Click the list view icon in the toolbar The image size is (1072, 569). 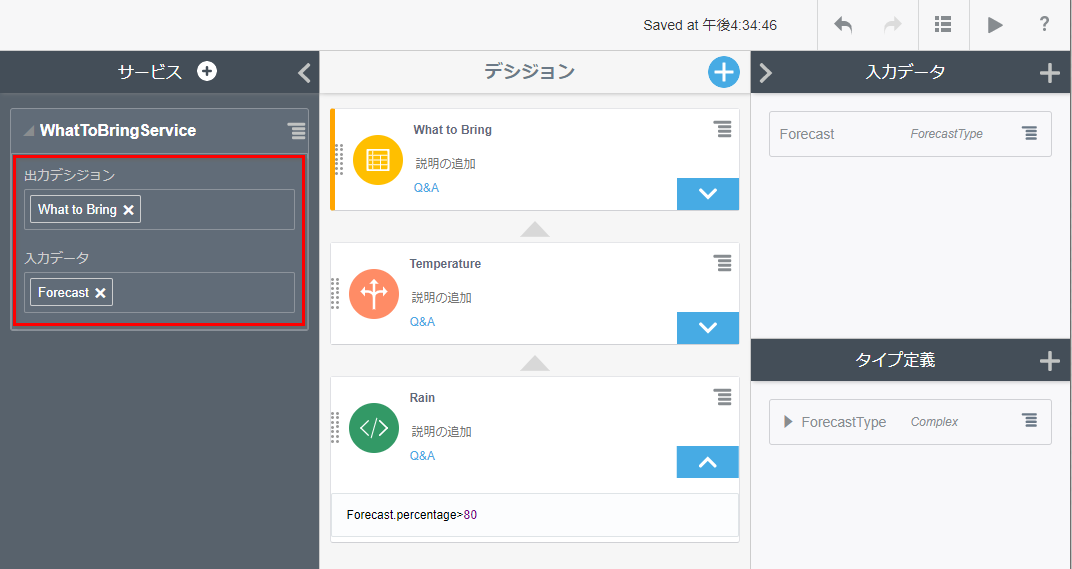[x=943, y=25]
